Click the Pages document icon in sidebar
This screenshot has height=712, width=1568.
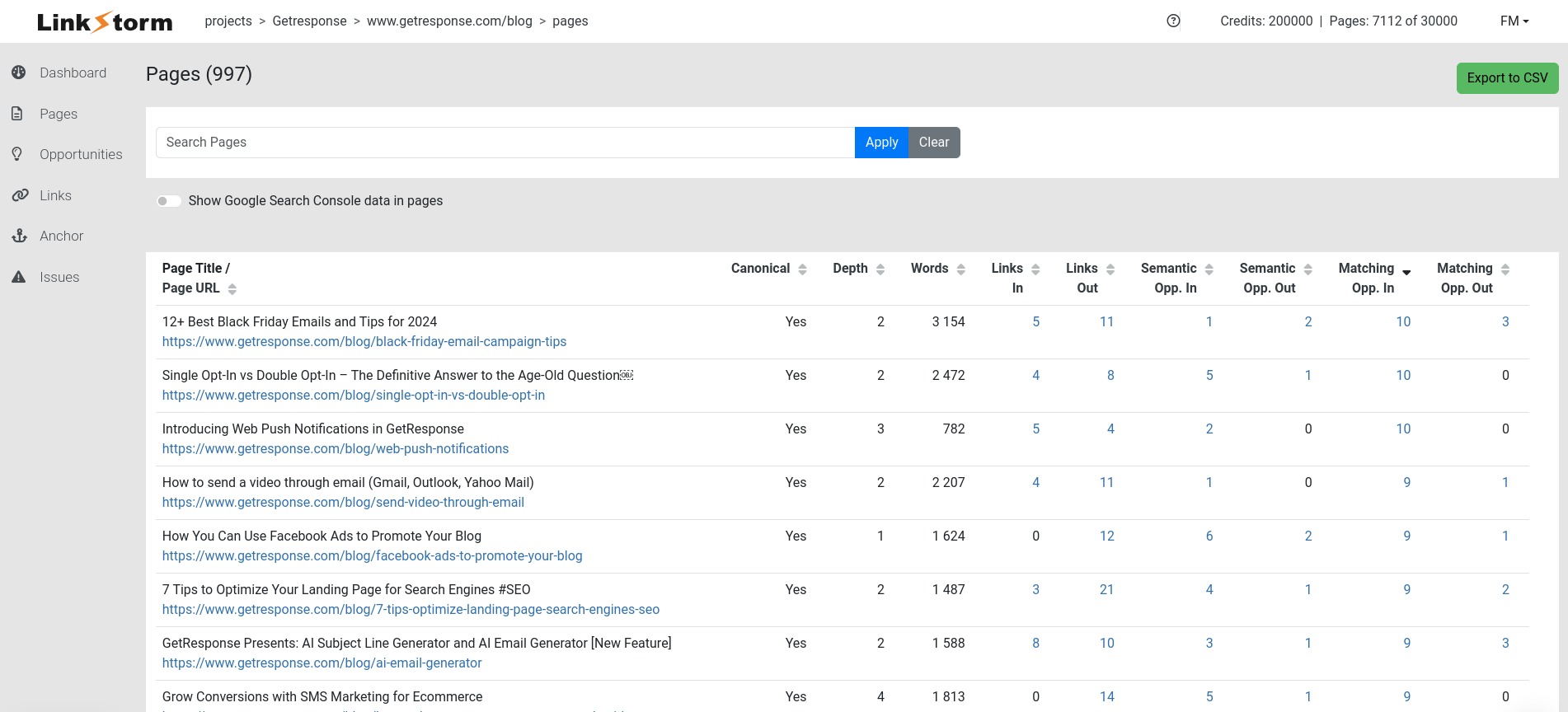[x=17, y=114]
